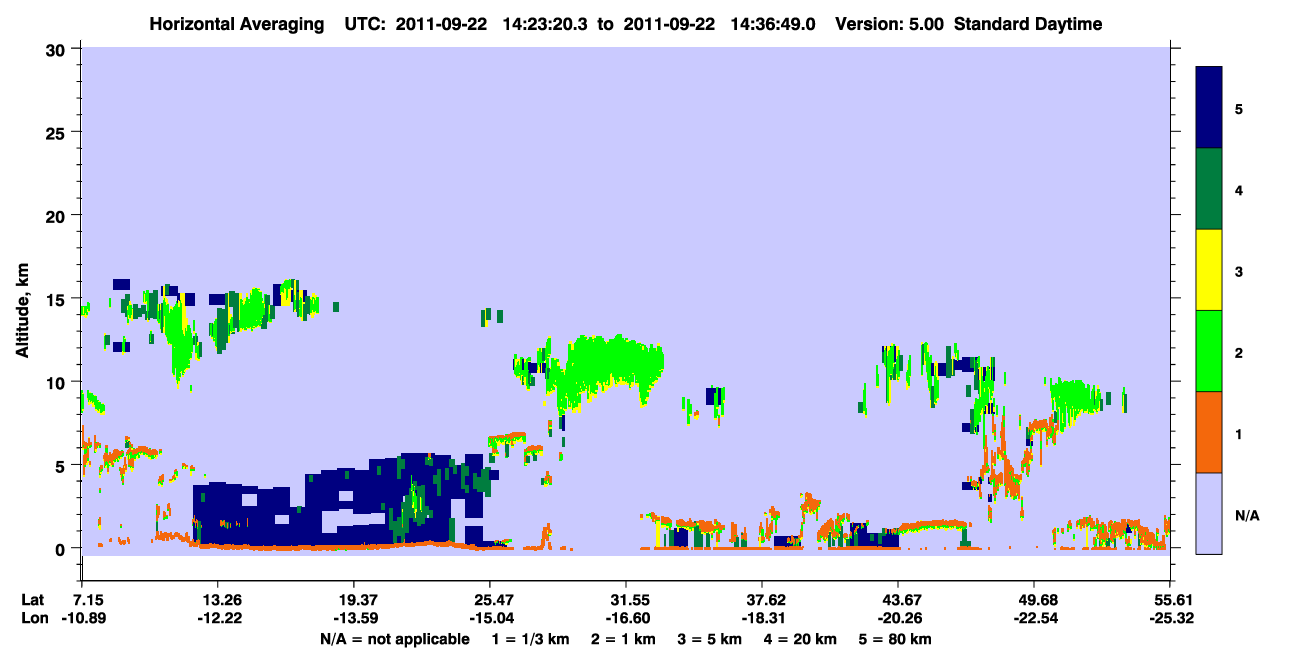Click the '5 = 80 km' key text
The height and width of the screenshot is (667, 1300).
click(x=897, y=639)
